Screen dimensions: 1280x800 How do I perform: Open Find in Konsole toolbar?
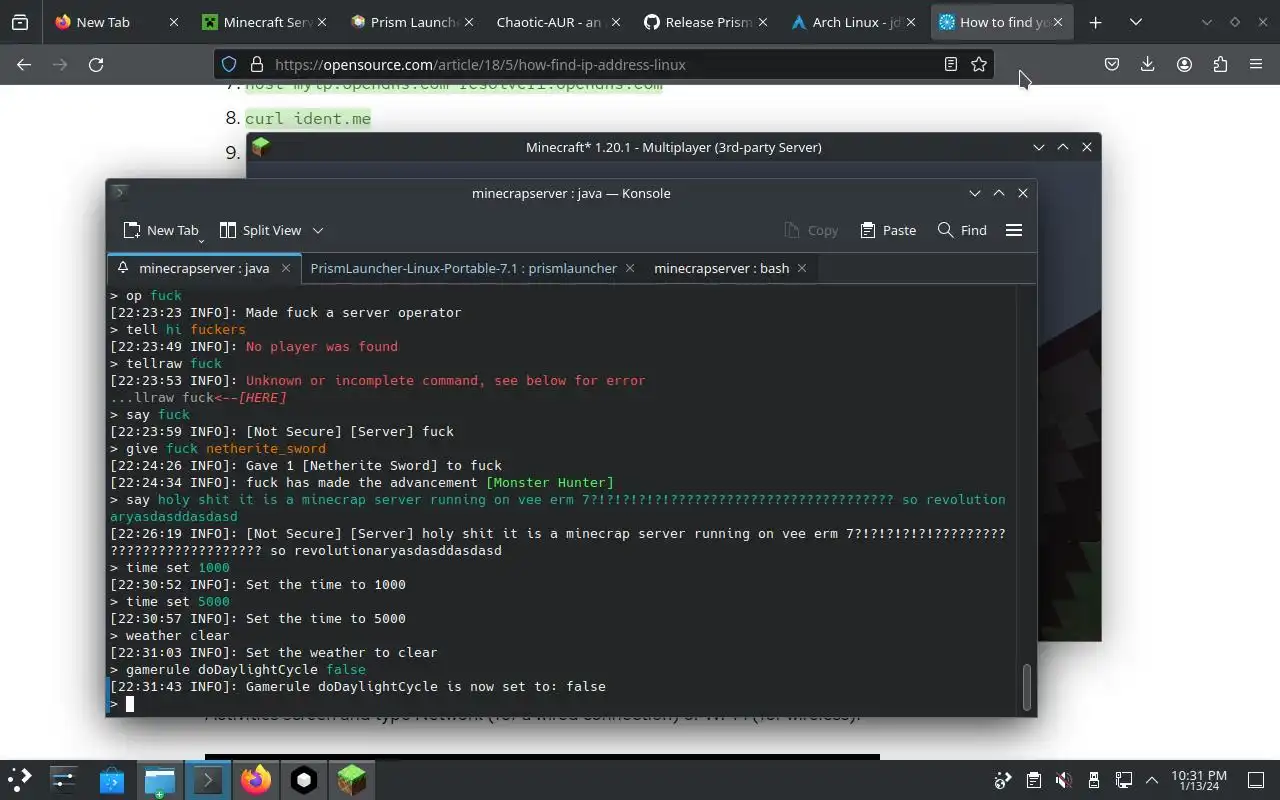pos(962,230)
